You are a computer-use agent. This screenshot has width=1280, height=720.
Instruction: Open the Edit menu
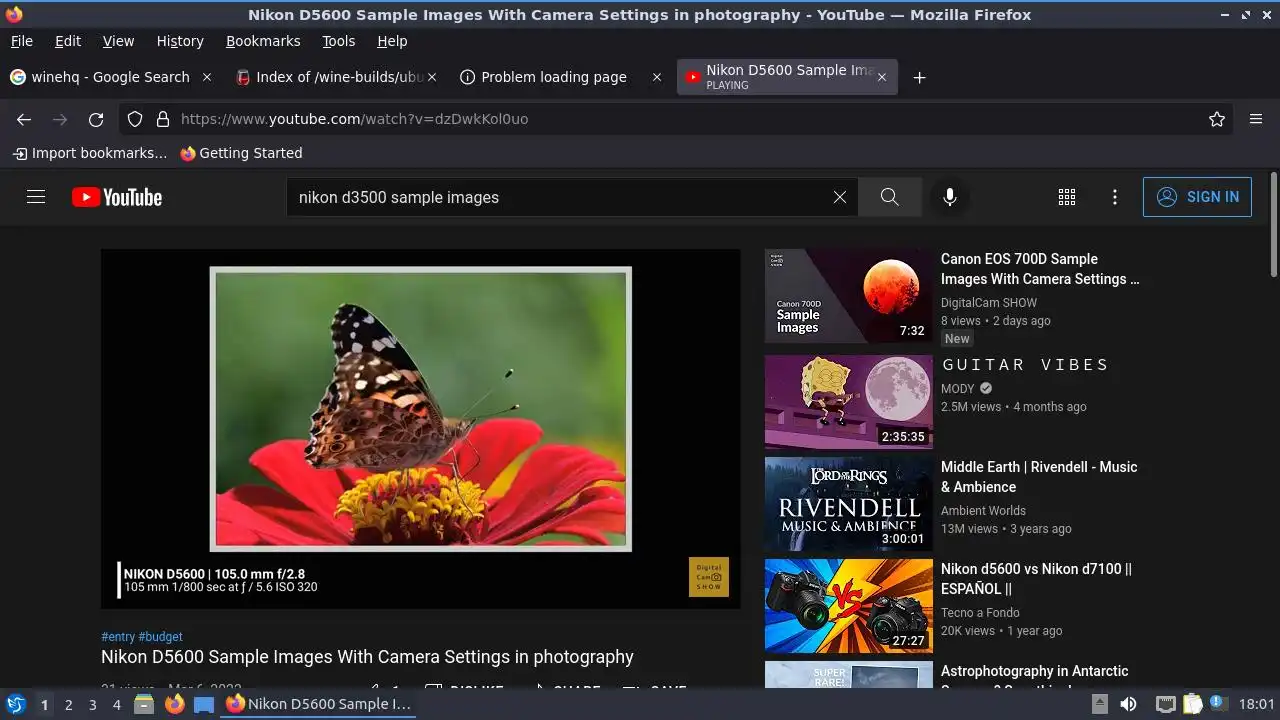(x=68, y=41)
